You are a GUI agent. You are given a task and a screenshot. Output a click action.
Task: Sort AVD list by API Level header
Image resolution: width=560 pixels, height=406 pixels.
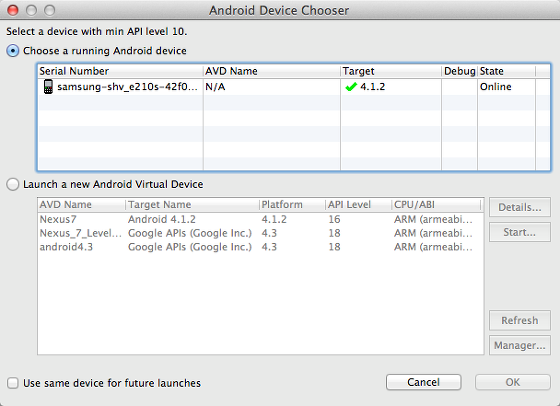[x=359, y=205]
